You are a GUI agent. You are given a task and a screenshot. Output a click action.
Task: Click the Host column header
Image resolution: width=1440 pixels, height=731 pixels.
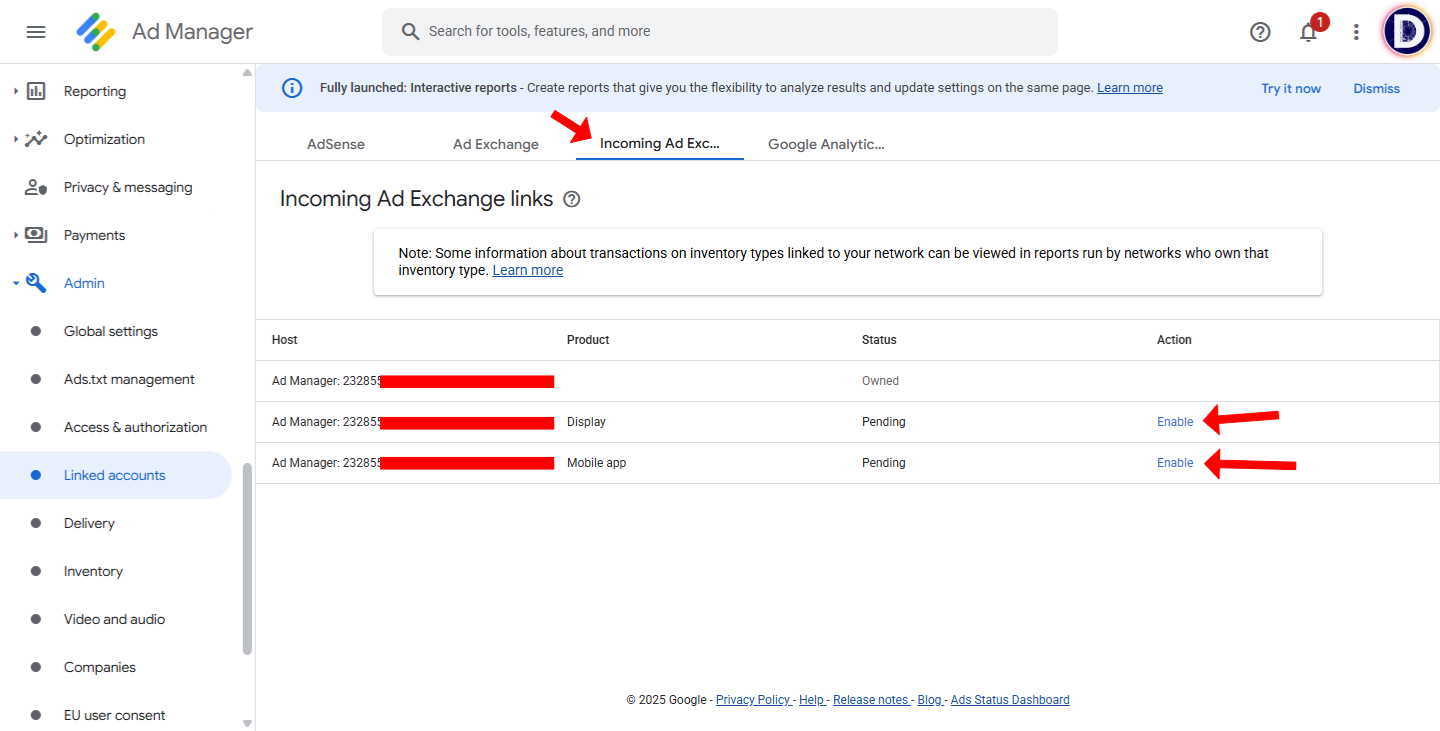tap(285, 340)
